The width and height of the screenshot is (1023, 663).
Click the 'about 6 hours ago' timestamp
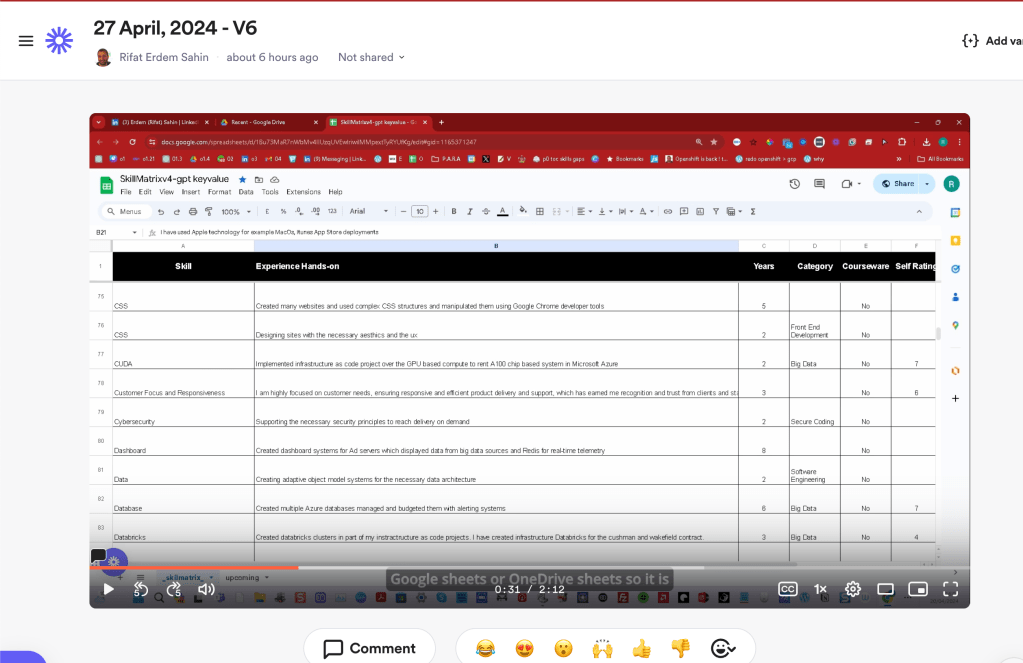[x=272, y=57]
